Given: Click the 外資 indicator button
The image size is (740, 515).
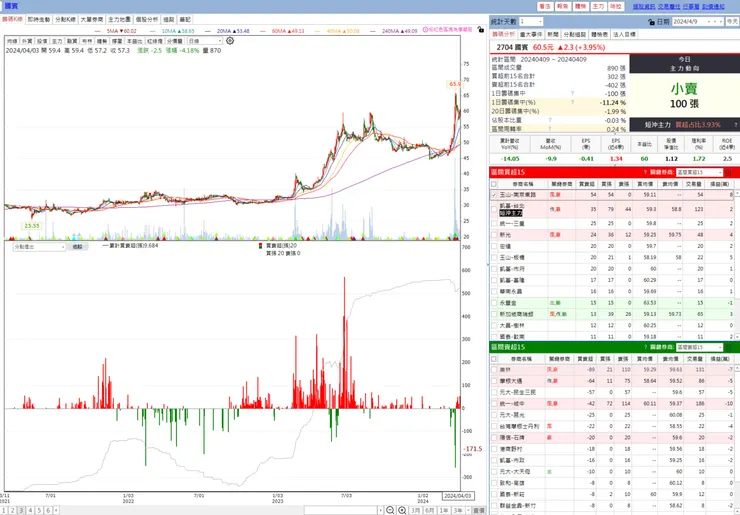Looking at the screenshot, I should (x=27, y=41).
